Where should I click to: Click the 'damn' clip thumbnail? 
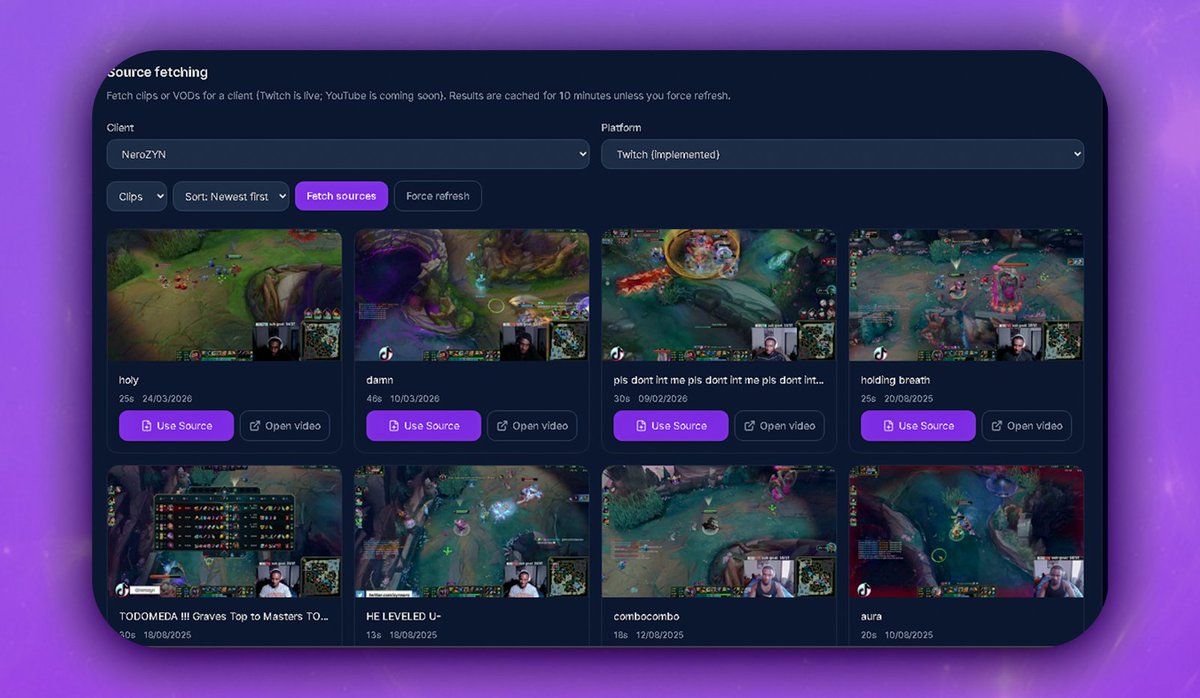tap(472, 295)
